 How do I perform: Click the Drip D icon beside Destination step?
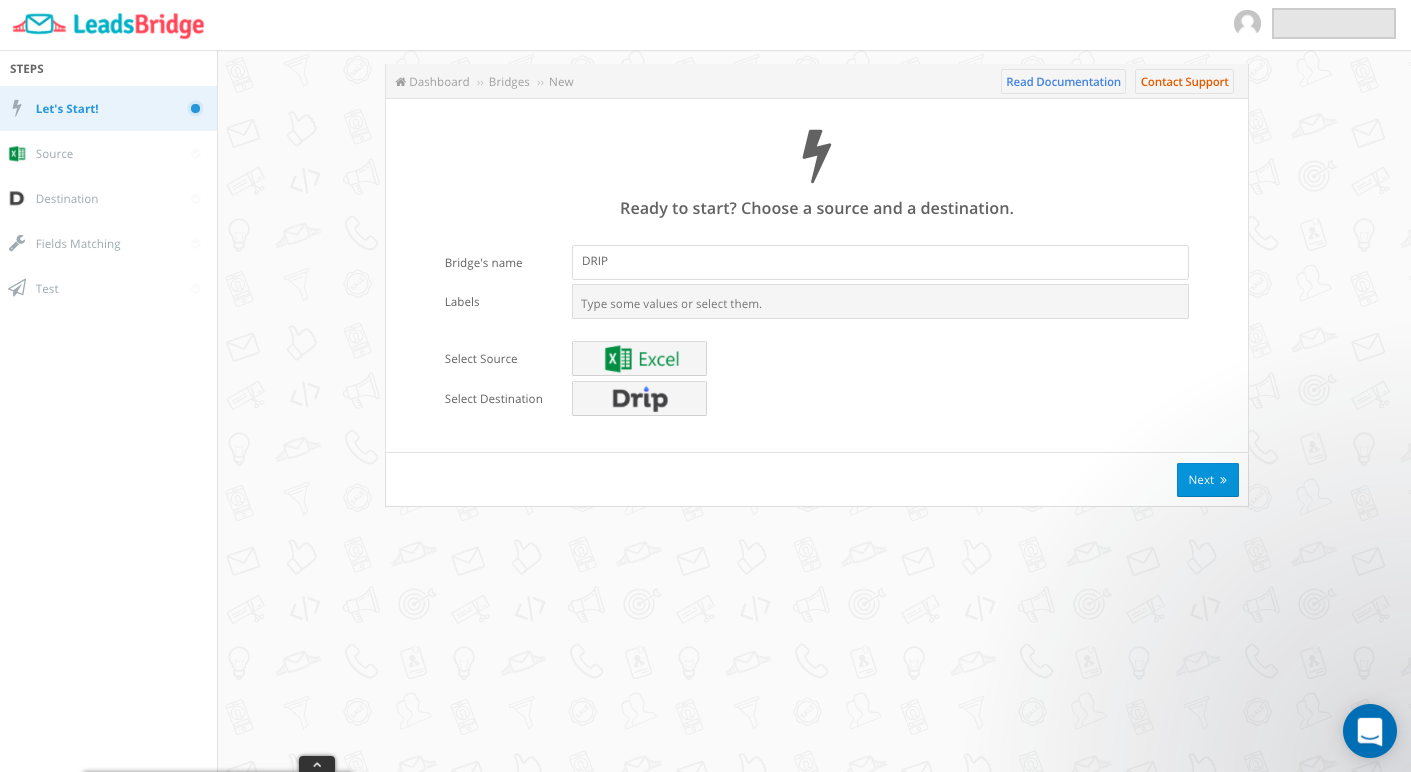coord(17,199)
